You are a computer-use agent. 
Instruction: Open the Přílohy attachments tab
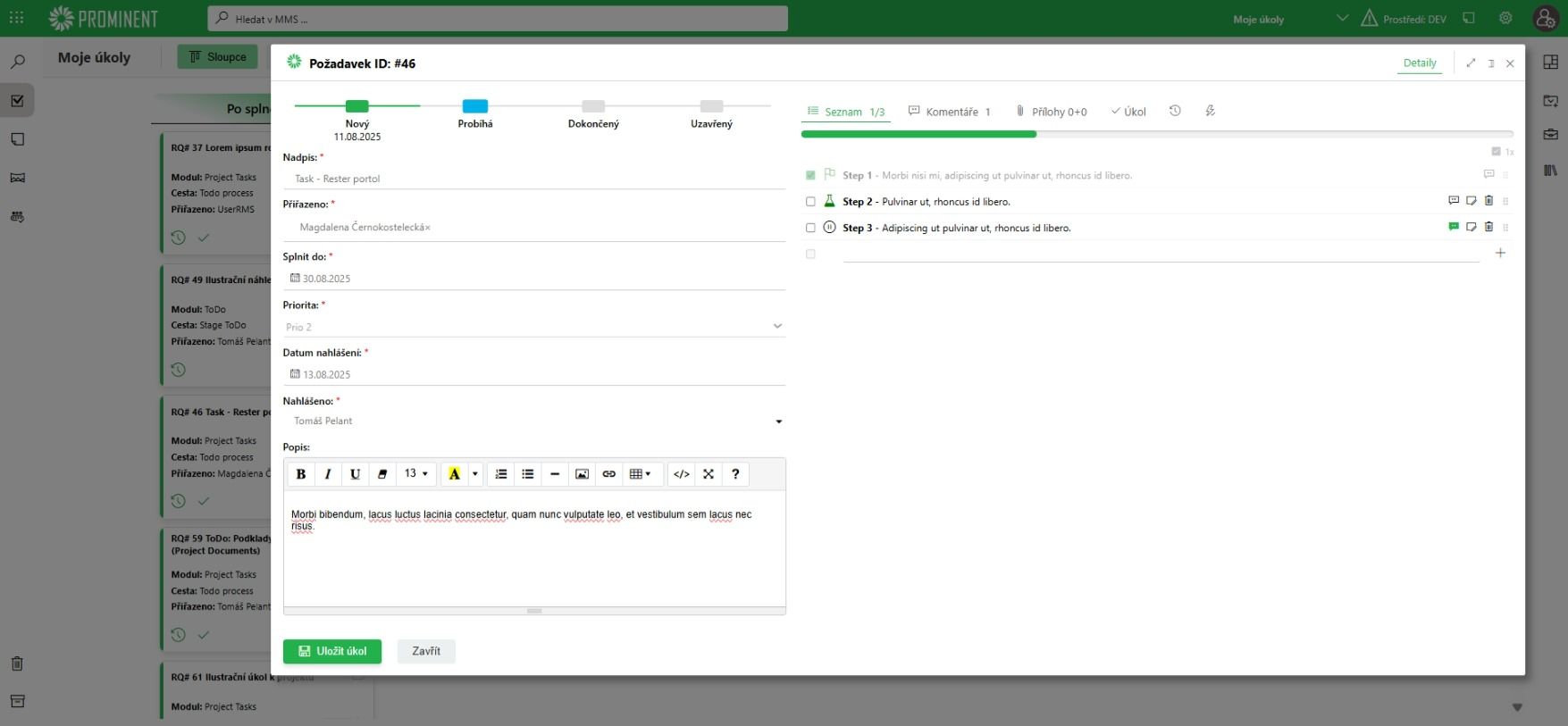(1052, 112)
